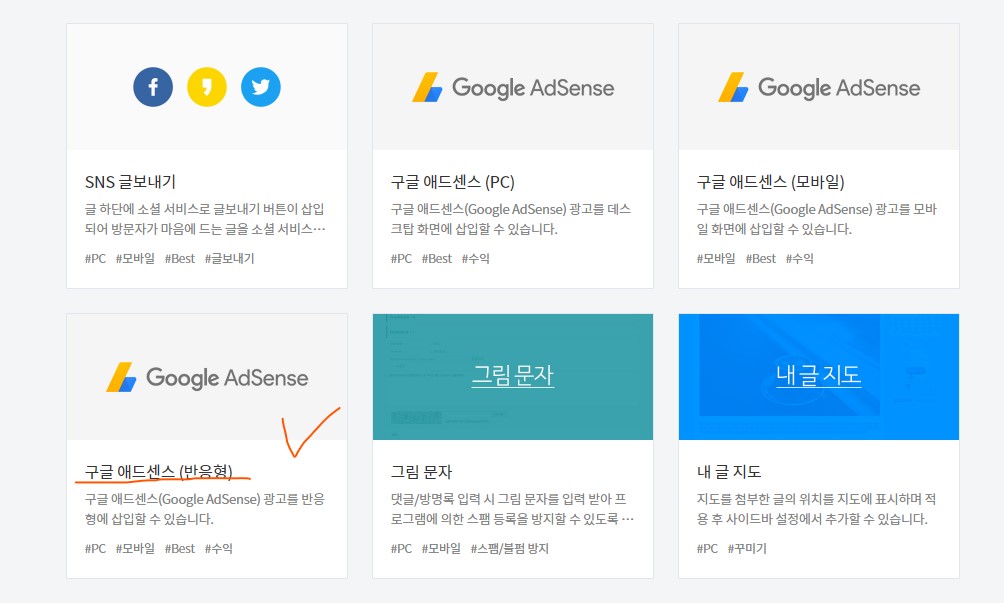Open the SNS 글보내기 plugin title
Viewport: 1004px width, 603px height.
(x=130, y=182)
